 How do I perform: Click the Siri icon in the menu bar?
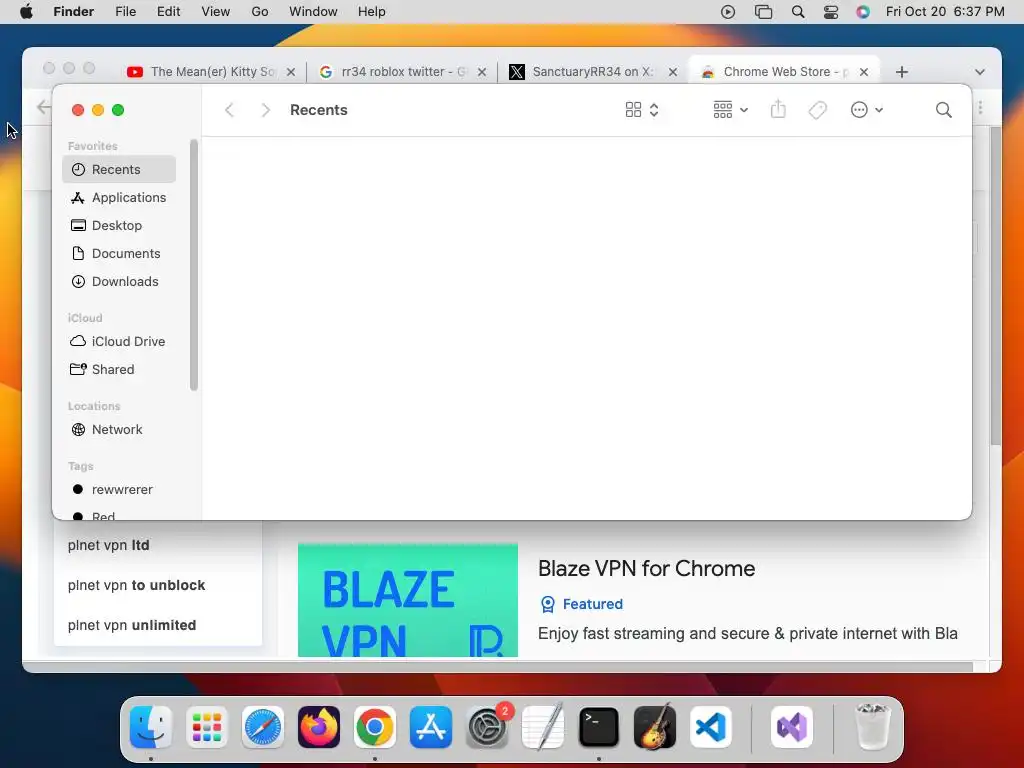tap(863, 12)
